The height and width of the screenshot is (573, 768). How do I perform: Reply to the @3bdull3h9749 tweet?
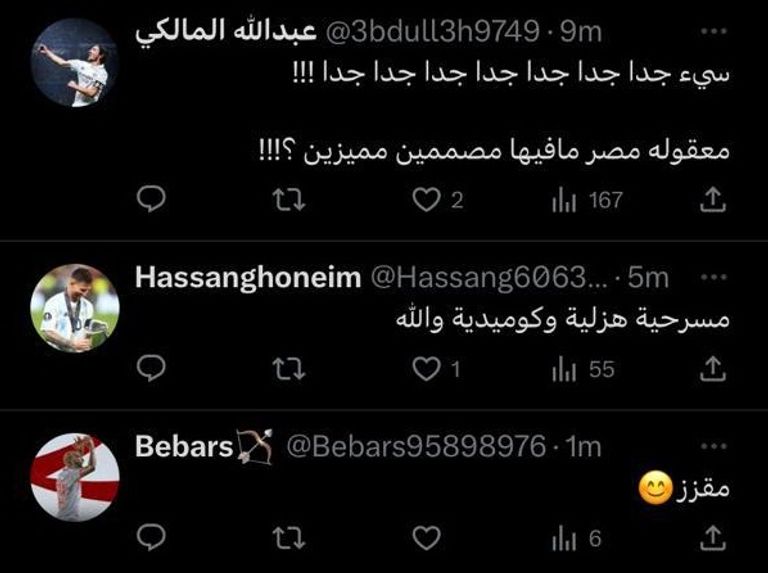point(151,199)
